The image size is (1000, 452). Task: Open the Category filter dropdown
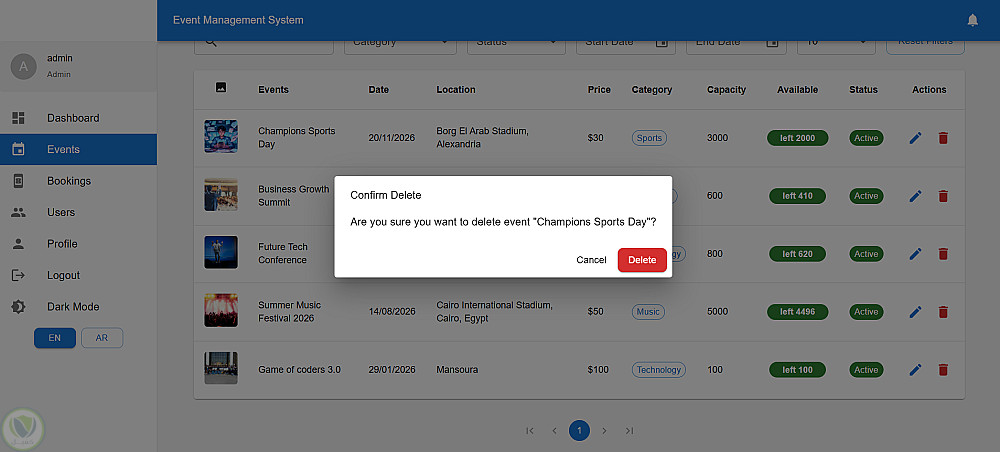tap(400, 42)
